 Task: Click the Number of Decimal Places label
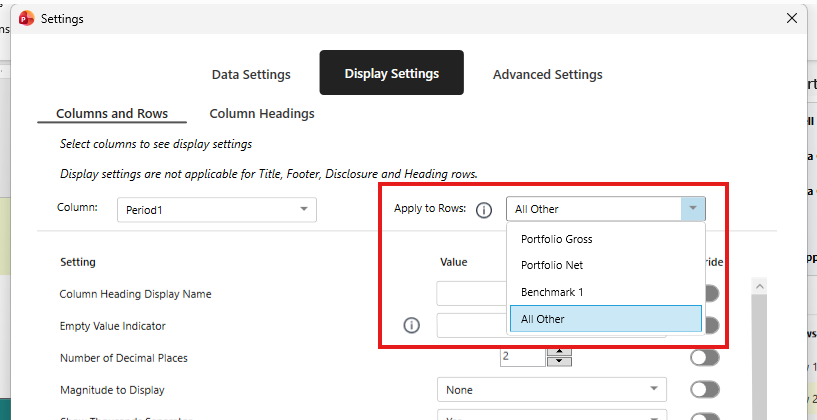pos(123,358)
